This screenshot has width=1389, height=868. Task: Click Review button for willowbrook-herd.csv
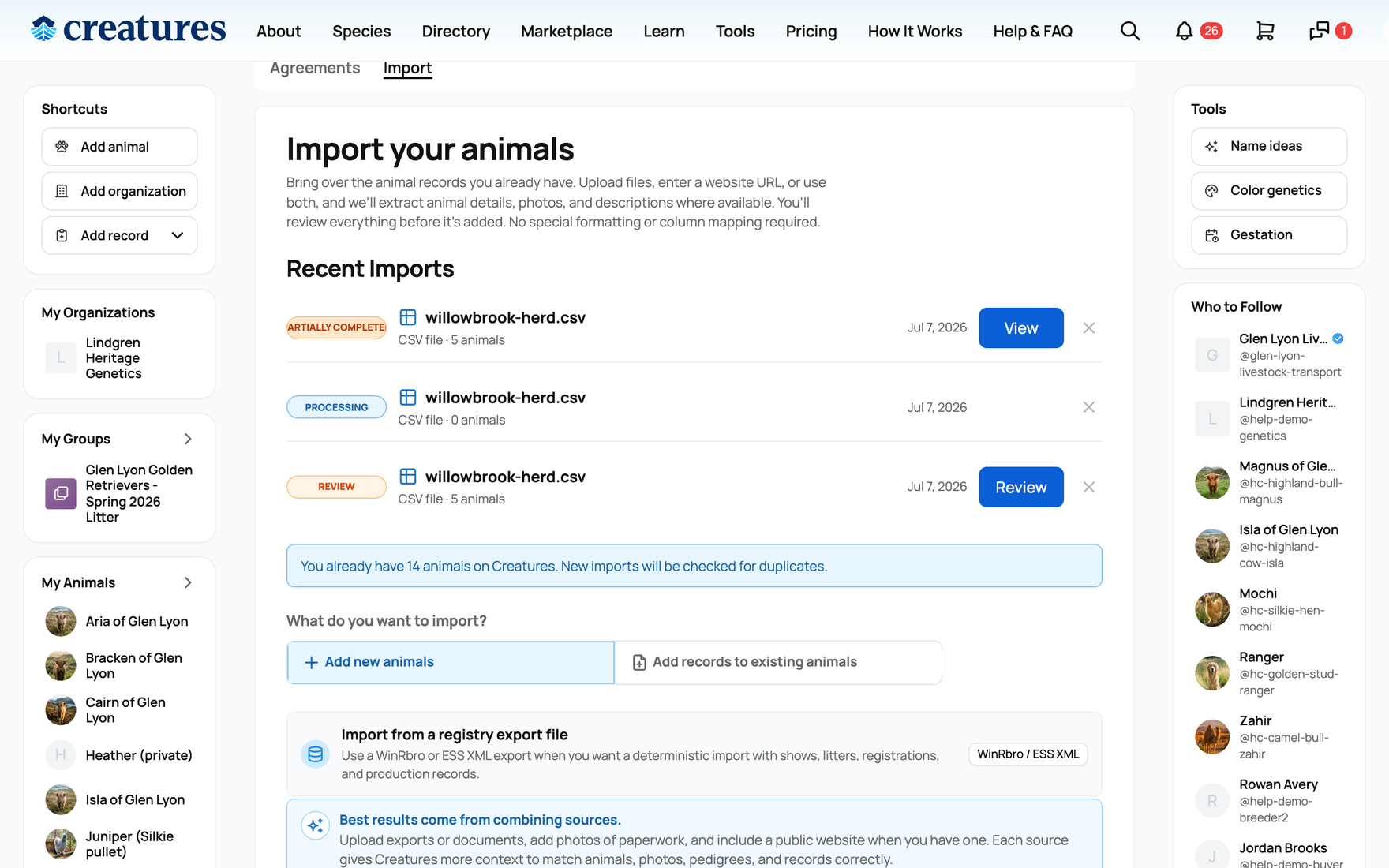point(1021,487)
